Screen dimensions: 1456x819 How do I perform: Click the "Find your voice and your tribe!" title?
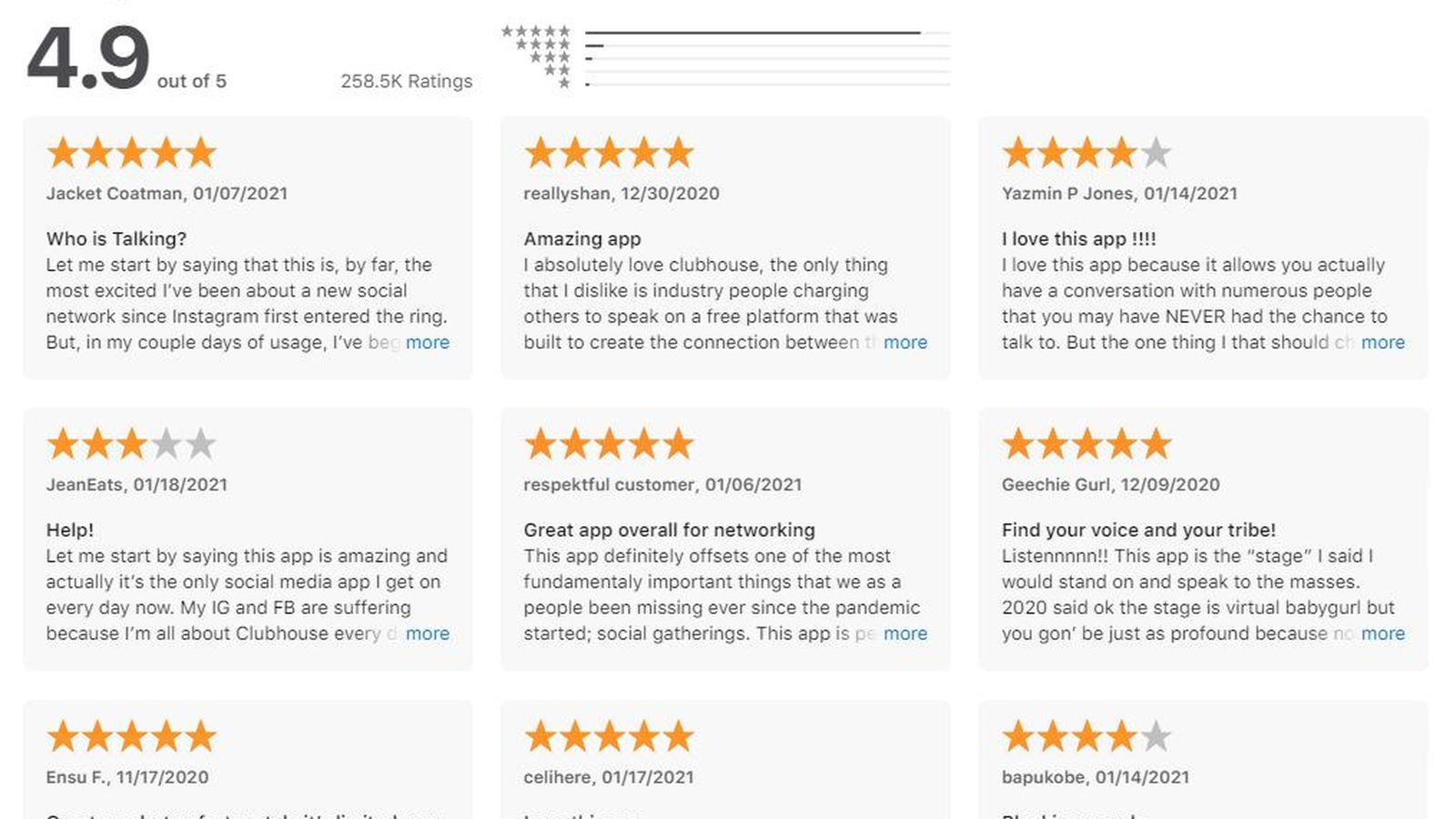coord(1138,530)
